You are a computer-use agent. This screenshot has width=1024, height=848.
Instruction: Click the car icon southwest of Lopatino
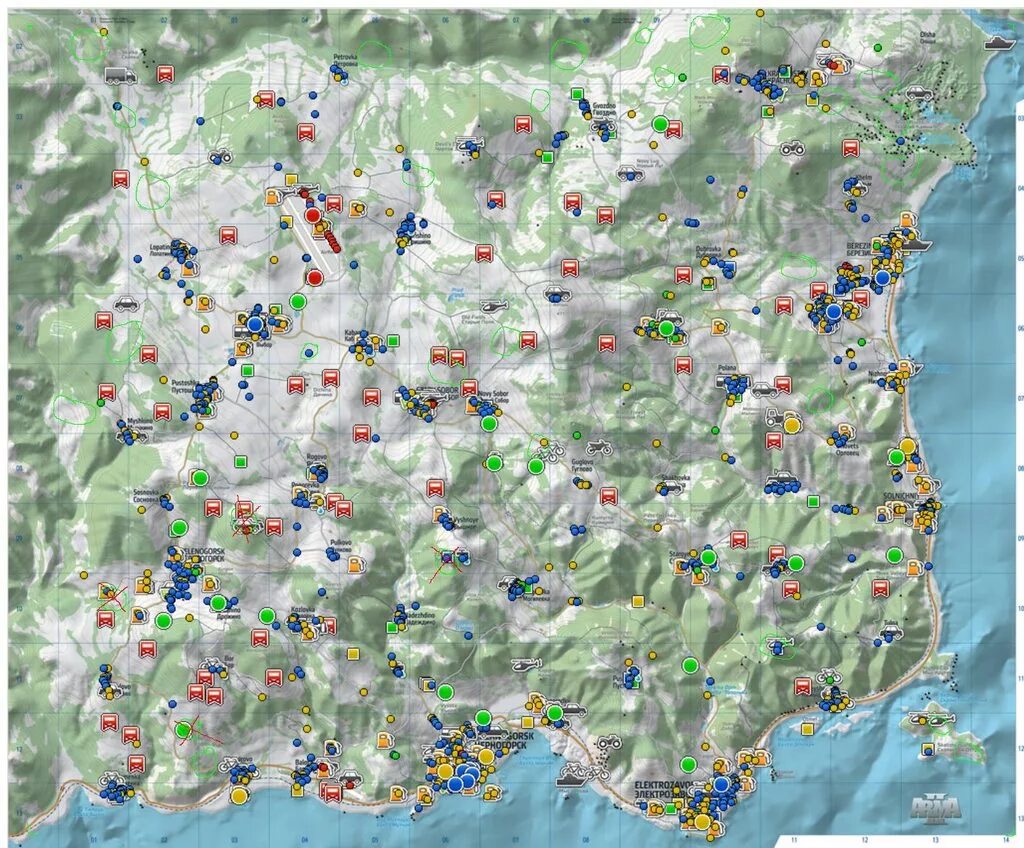click(127, 303)
